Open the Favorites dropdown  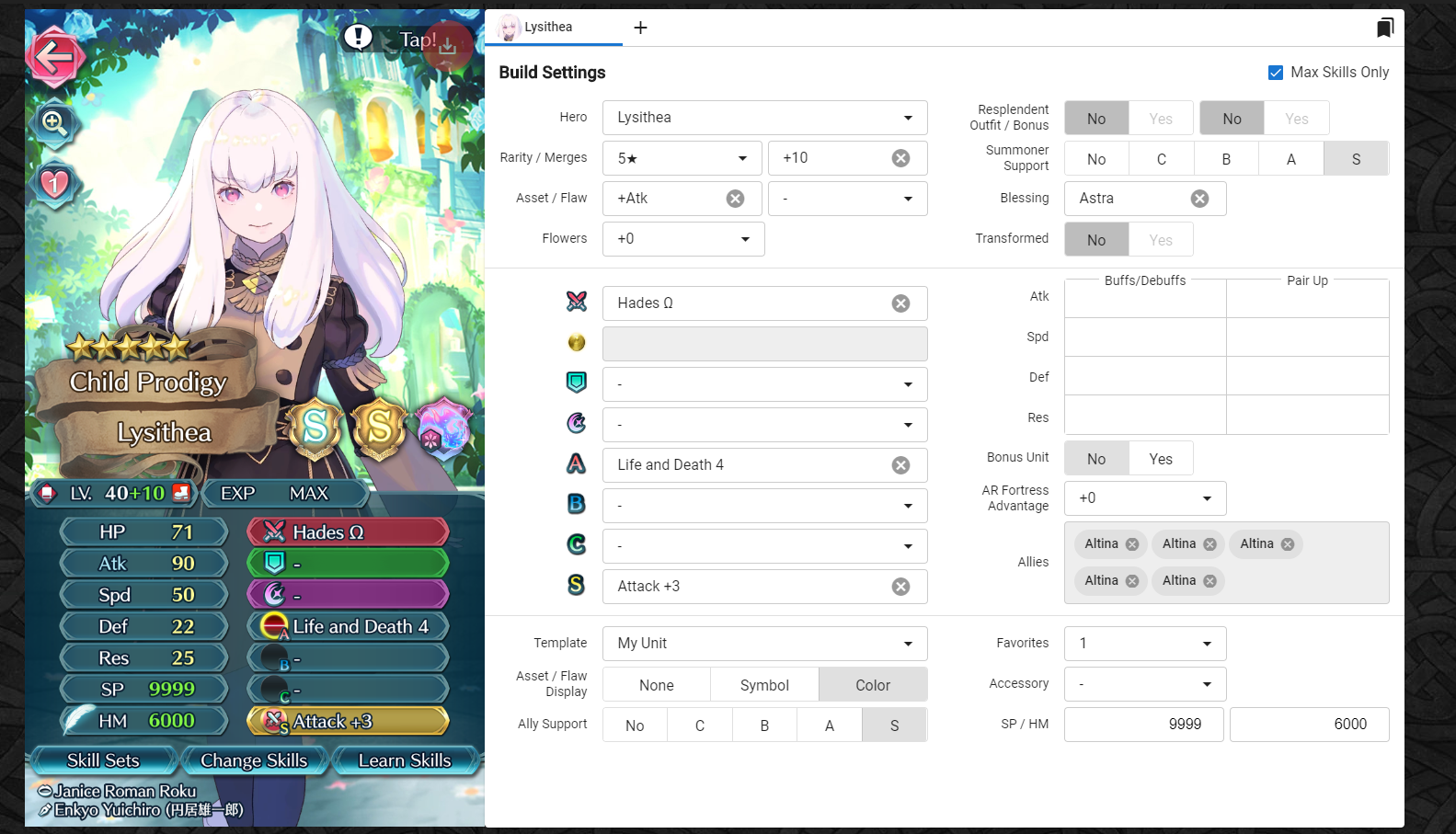(1145, 644)
